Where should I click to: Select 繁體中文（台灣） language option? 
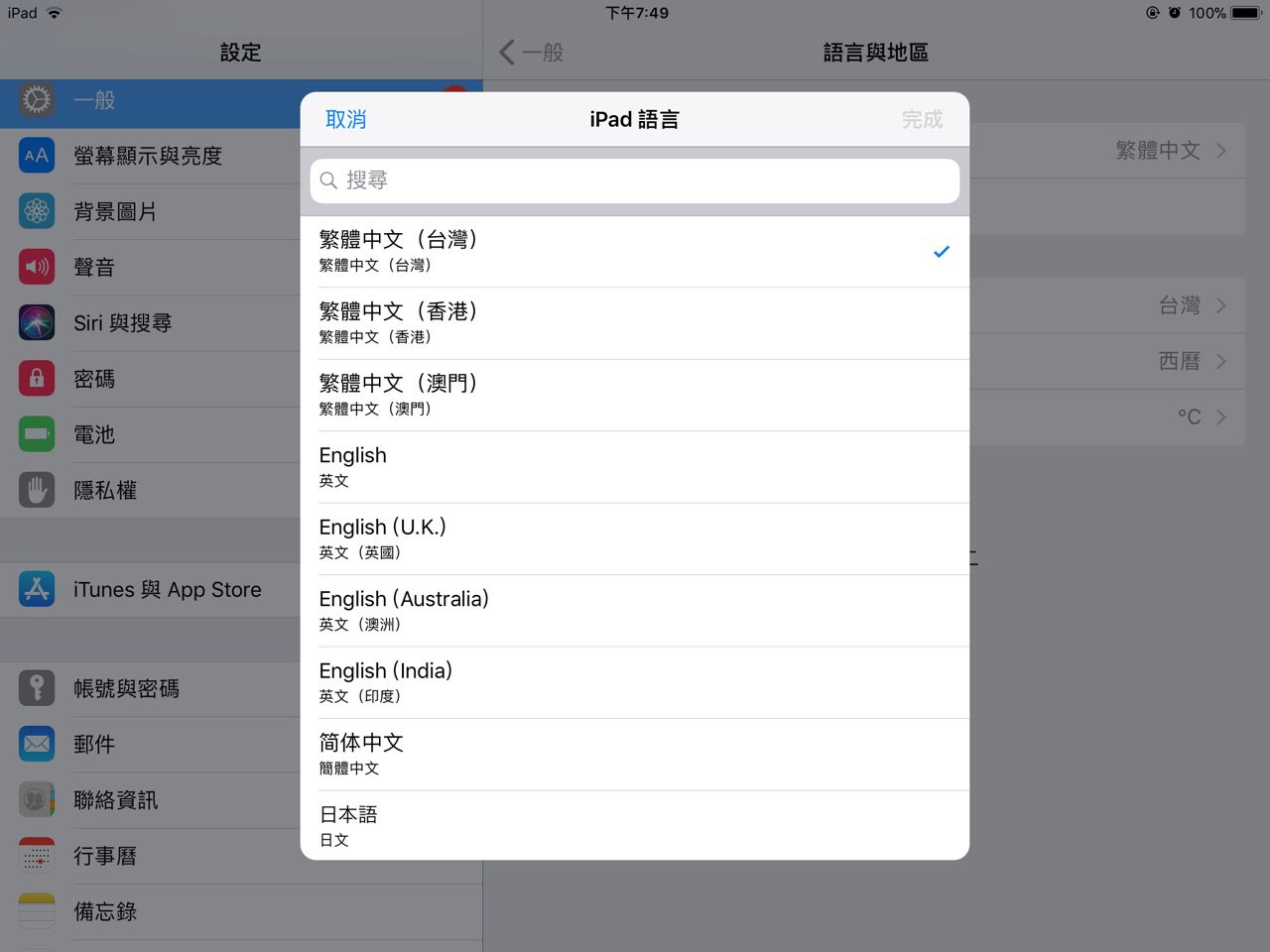tap(635, 252)
